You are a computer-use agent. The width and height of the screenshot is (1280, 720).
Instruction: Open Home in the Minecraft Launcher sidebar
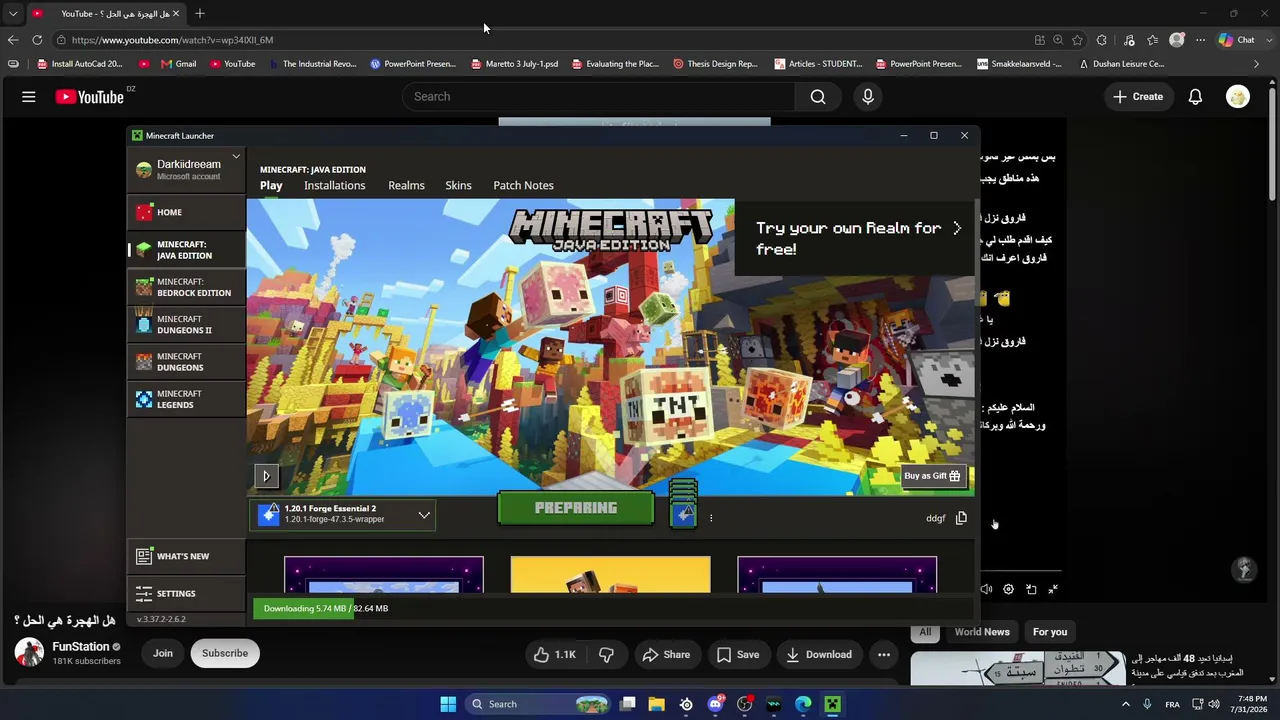click(186, 212)
